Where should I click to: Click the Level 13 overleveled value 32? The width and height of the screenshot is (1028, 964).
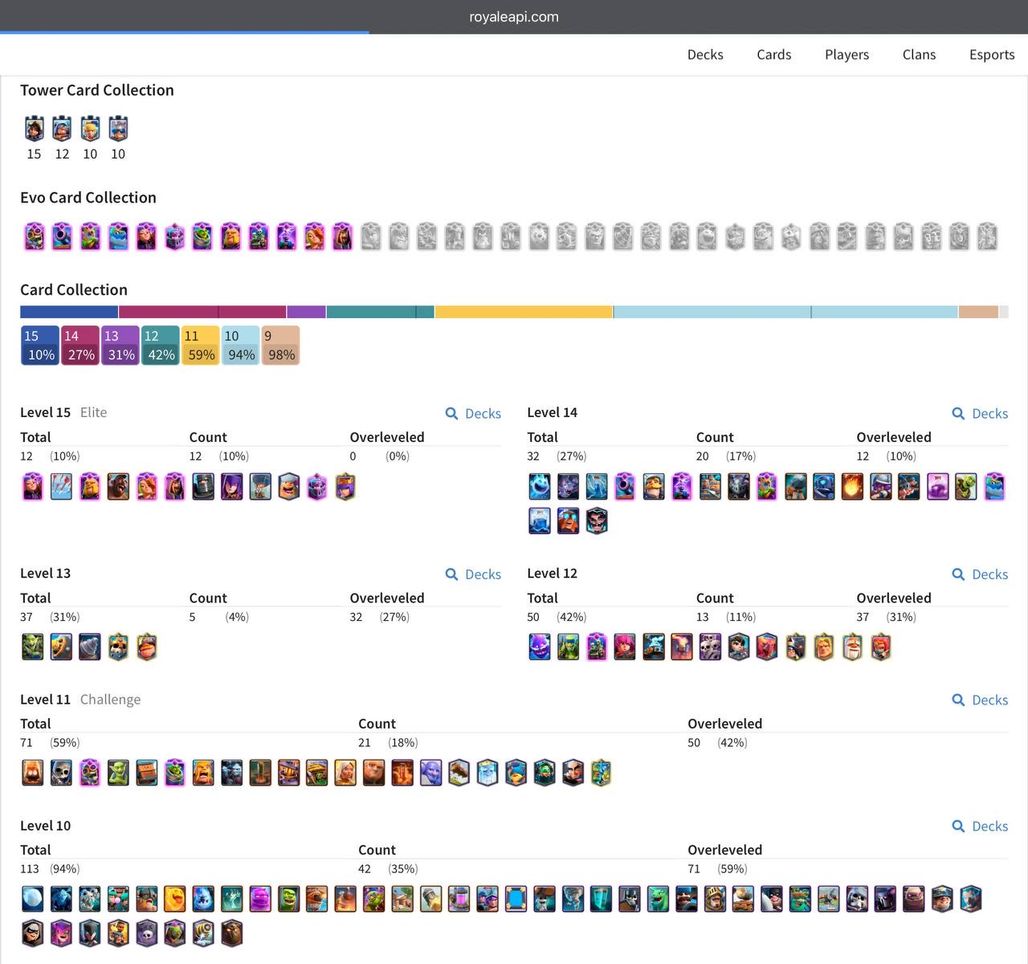point(356,616)
